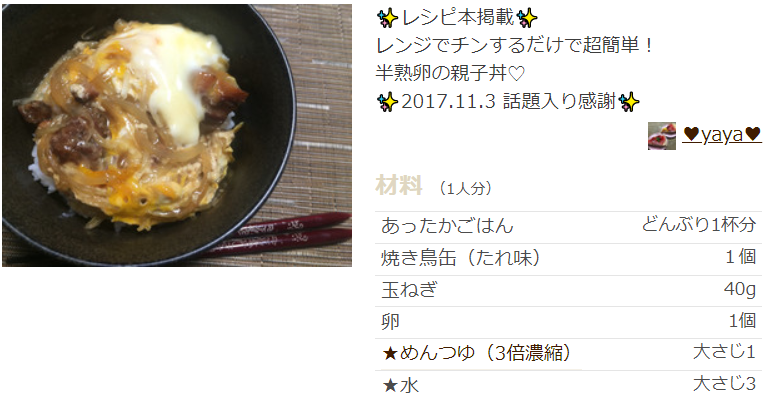This screenshot has width=774, height=400.
Task: Click the sparkle icon after 話題入り感謝
Action: (x=629, y=102)
